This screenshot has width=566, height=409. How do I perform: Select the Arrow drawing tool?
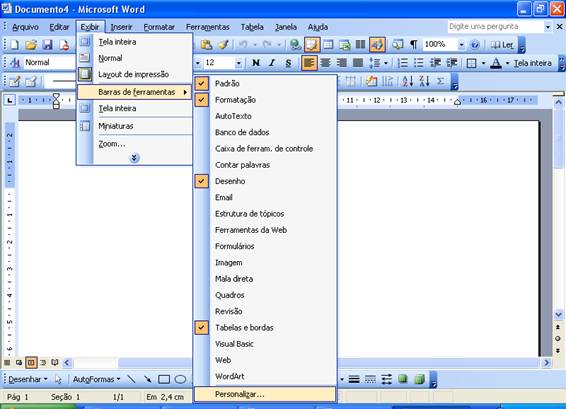coord(148,379)
